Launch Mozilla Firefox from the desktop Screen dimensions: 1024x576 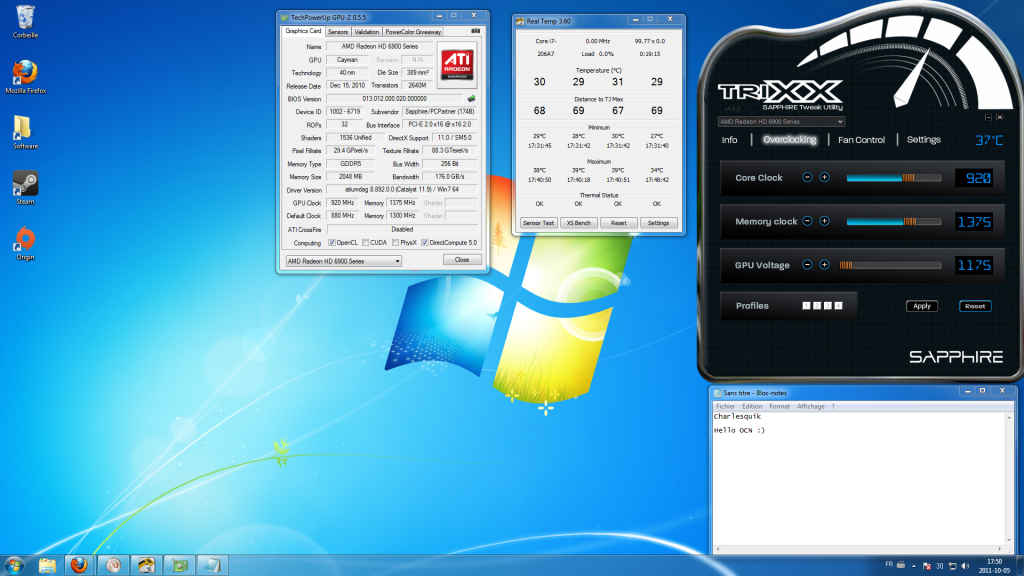tap(25, 76)
